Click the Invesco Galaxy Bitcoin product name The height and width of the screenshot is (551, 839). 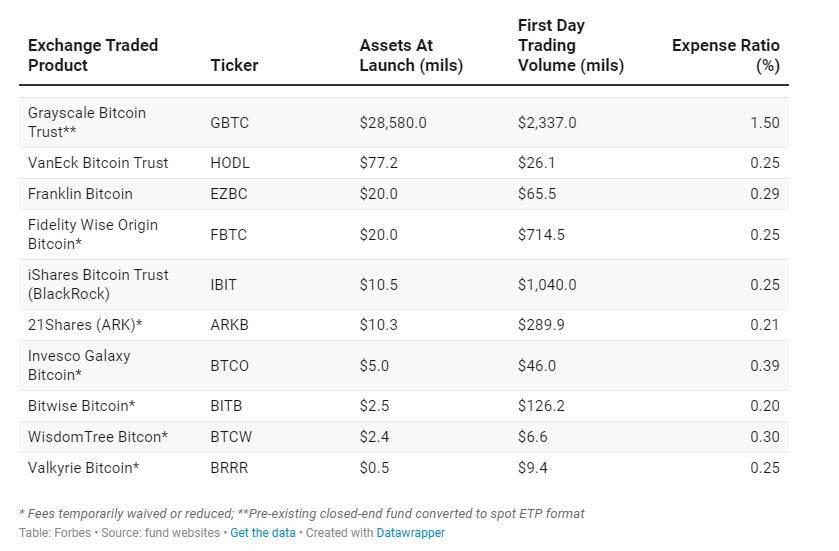pyautogui.click(x=79, y=365)
